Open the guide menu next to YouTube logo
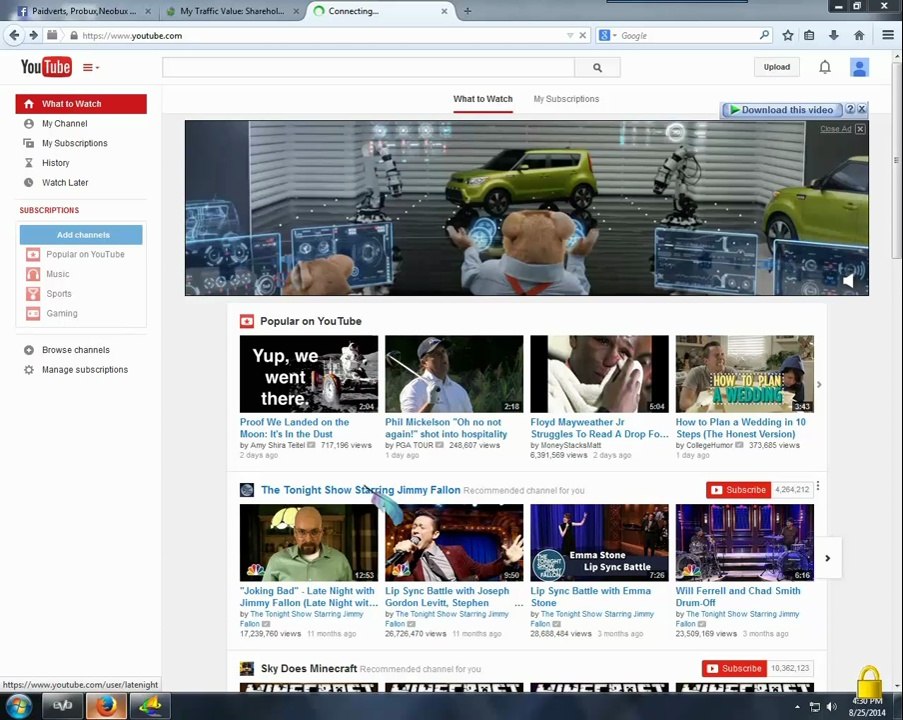The width and height of the screenshot is (903, 720). tap(90, 67)
